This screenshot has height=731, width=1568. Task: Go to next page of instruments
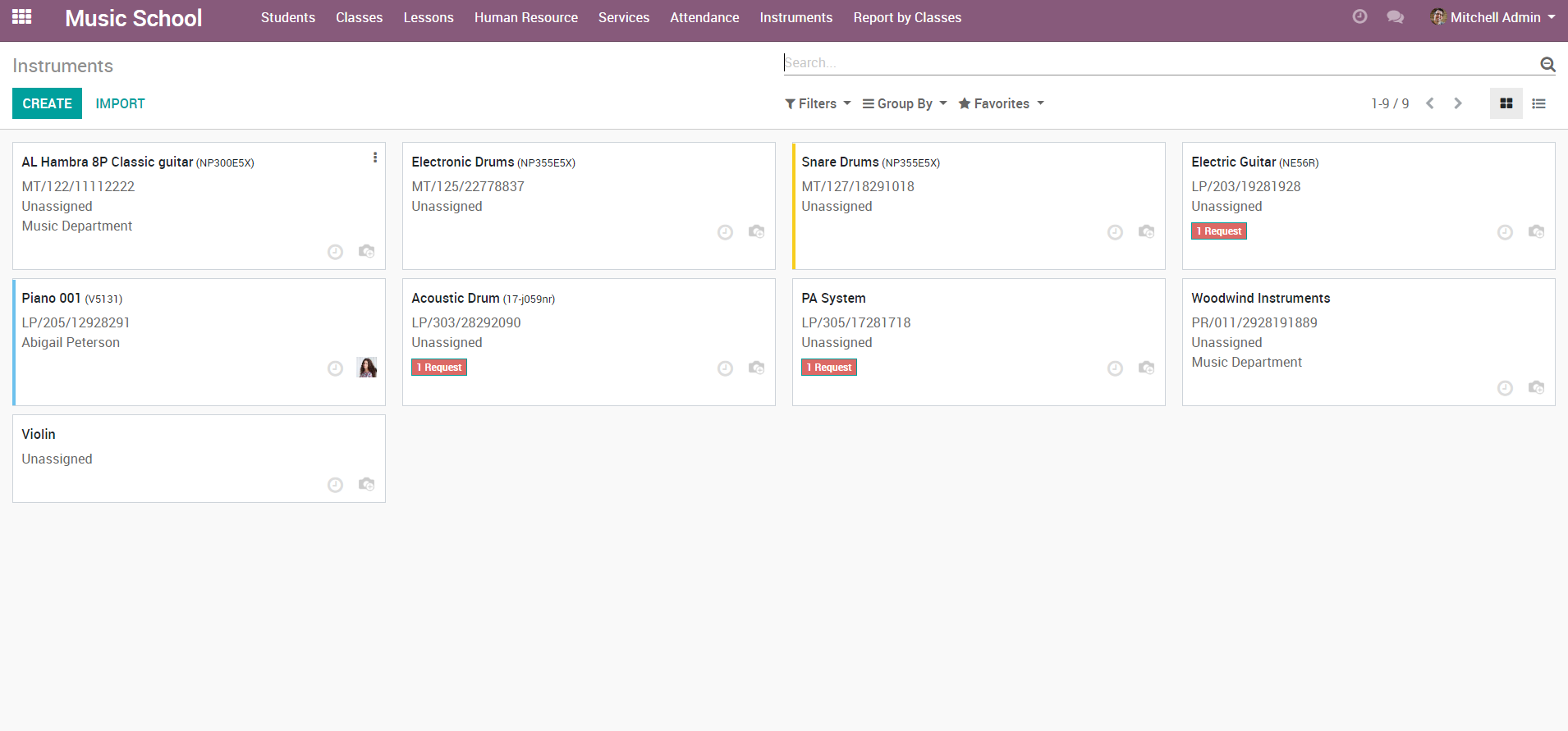(1458, 103)
